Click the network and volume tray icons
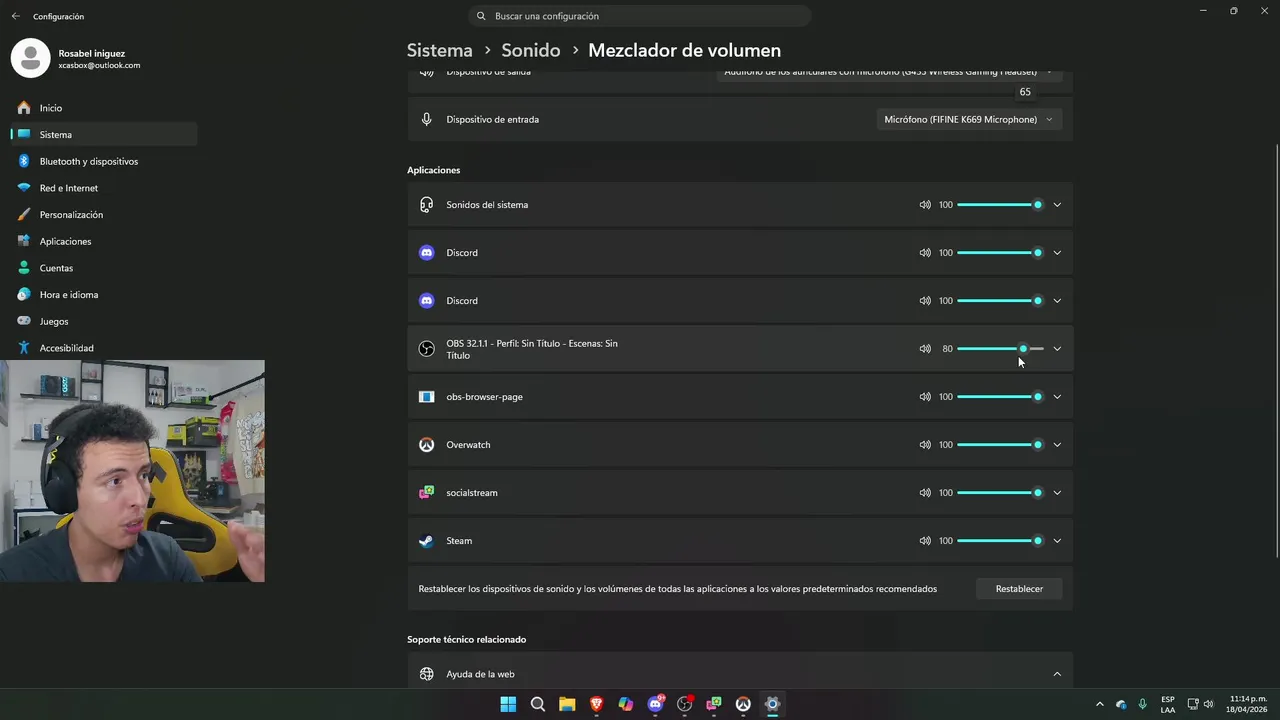This screenshot has width=1280, height=720. tap(1200, 704)
